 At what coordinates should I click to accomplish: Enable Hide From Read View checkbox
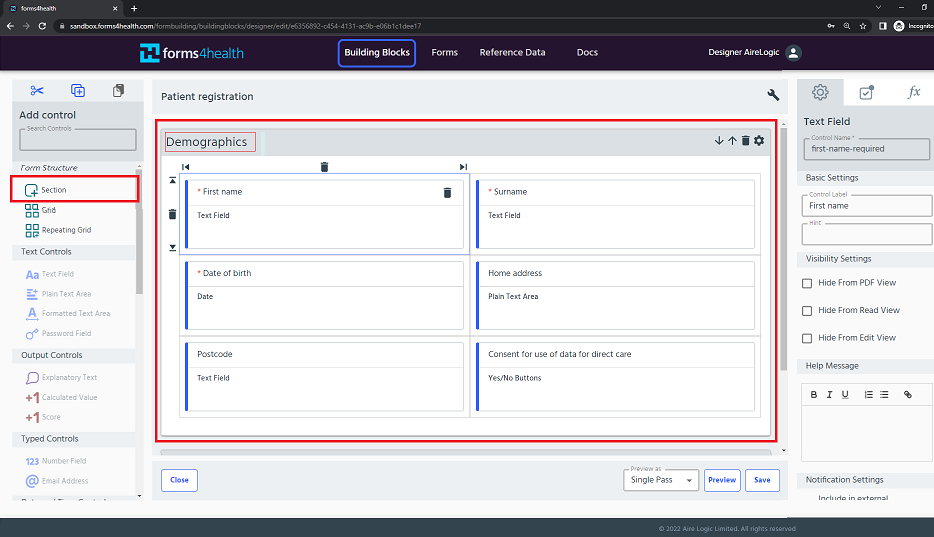[807, 311]
